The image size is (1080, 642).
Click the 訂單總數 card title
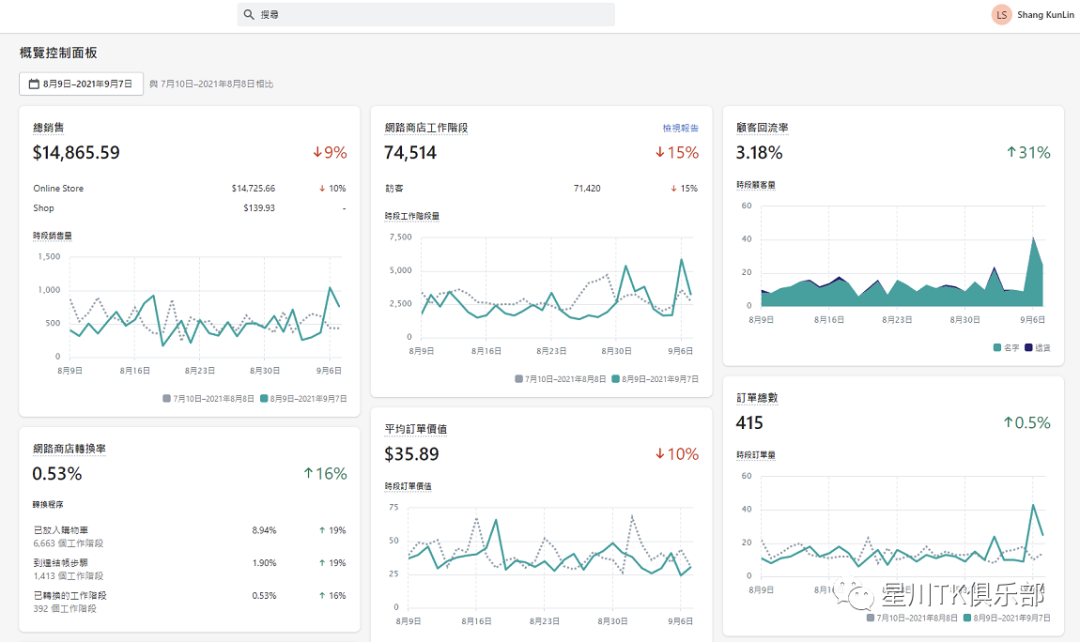(756, 397)
